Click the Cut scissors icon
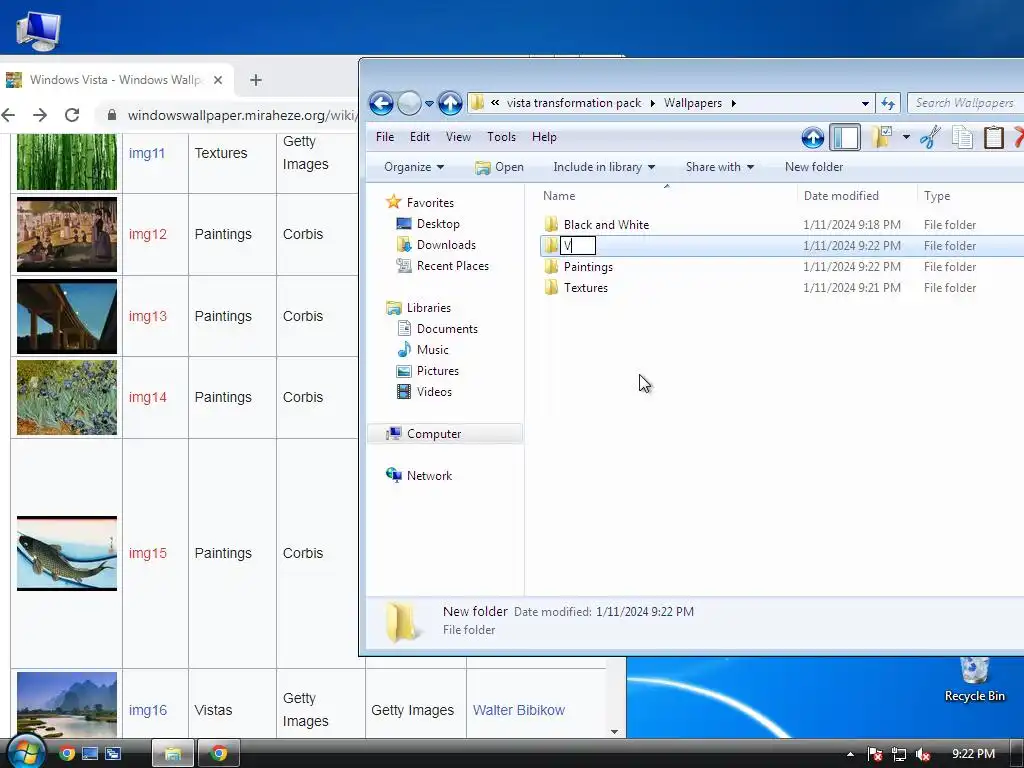1024x768 pixels. [x=930, y=138]
